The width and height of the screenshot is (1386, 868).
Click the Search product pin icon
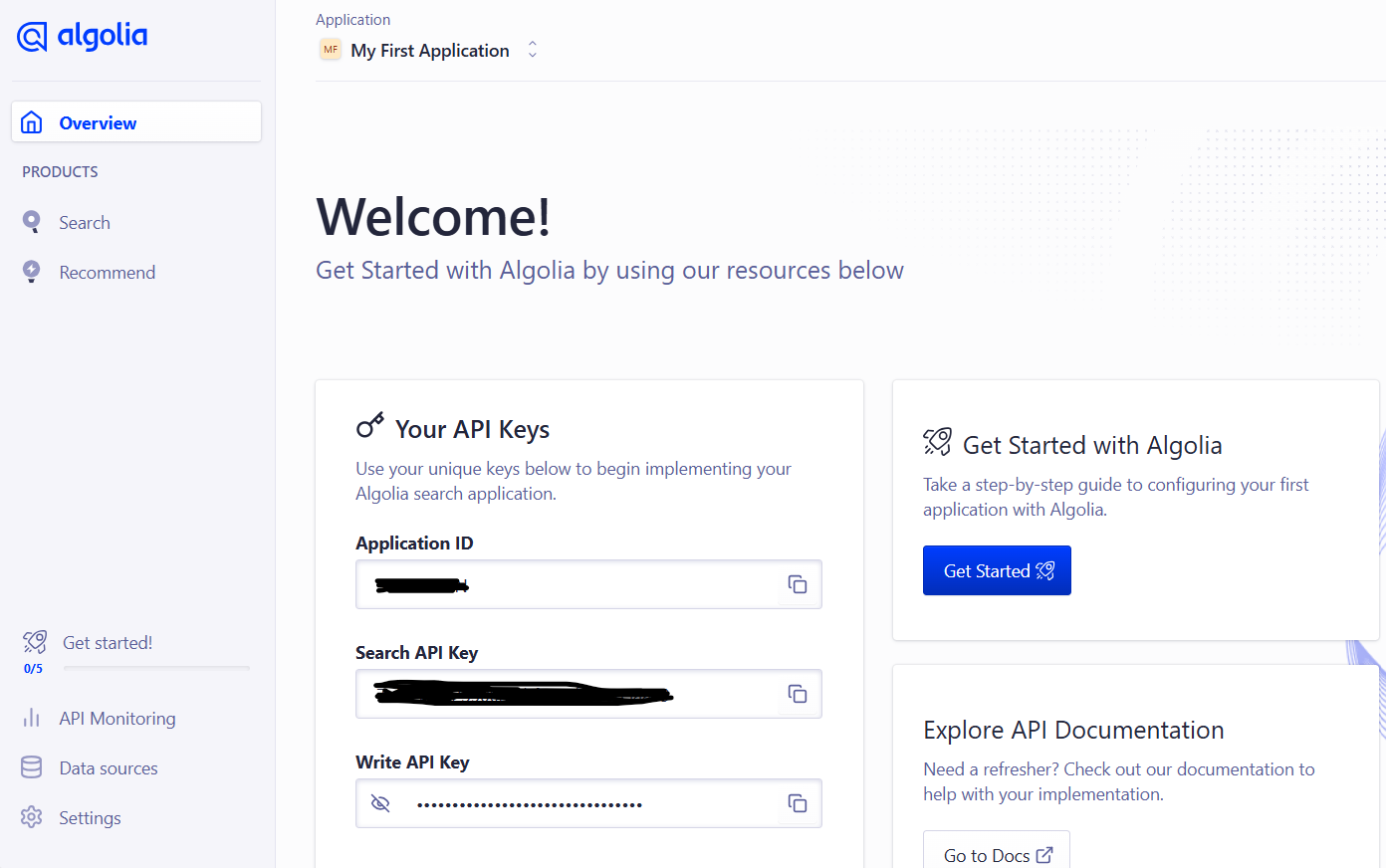(x=32, y=222)
